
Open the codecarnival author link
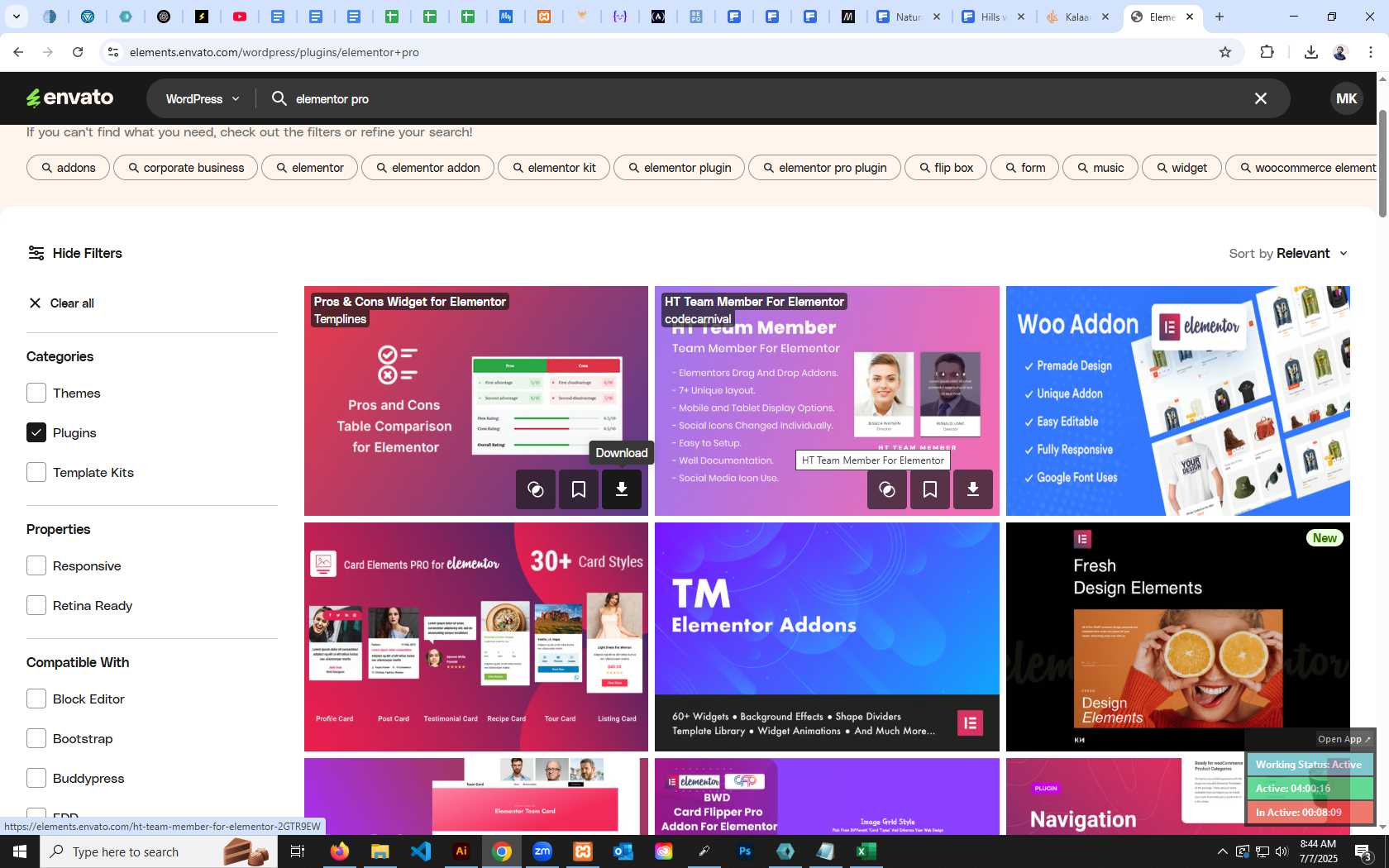click(698, 319)
